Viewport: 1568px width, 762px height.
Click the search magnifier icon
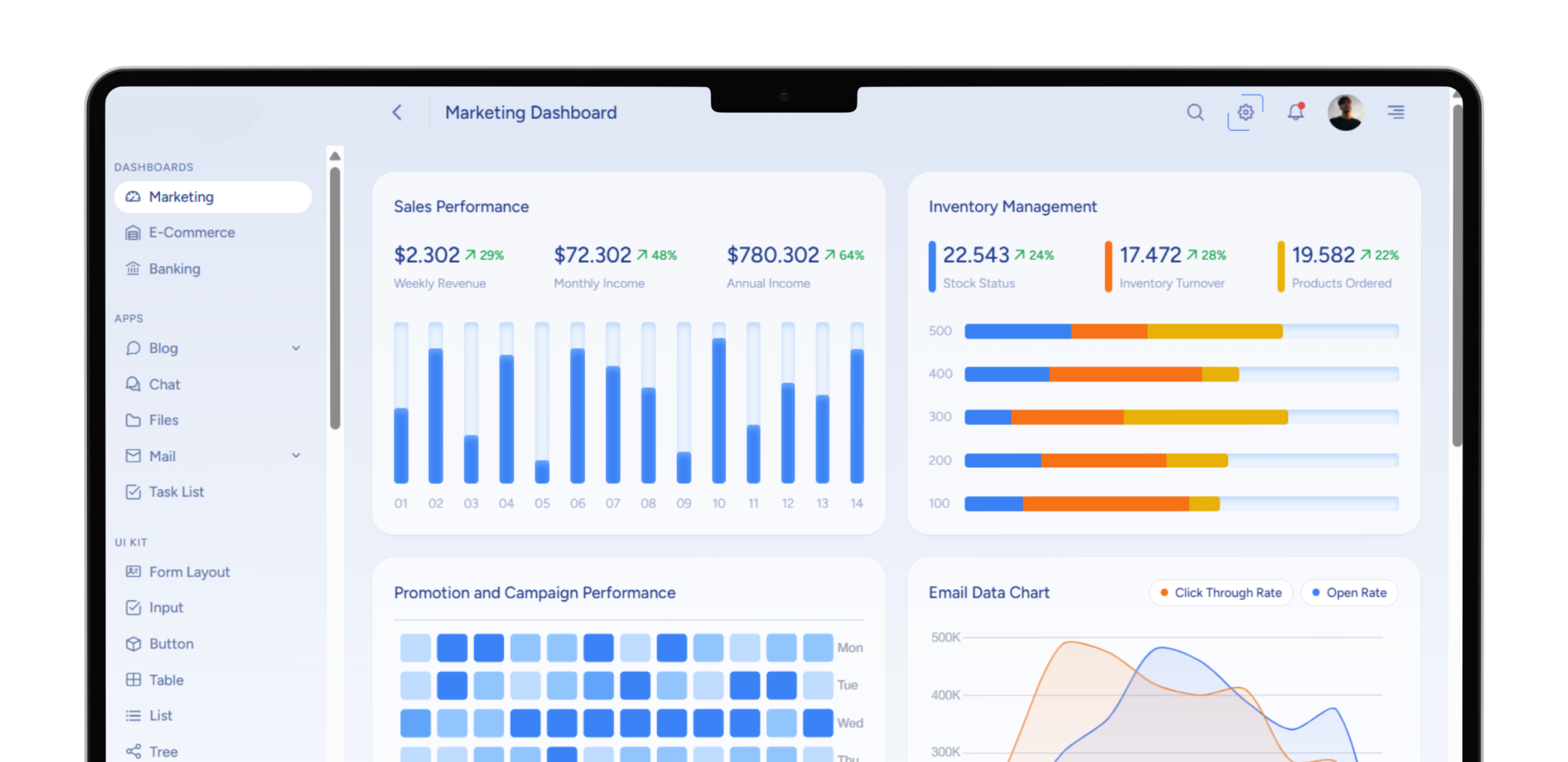point(1195,112)
